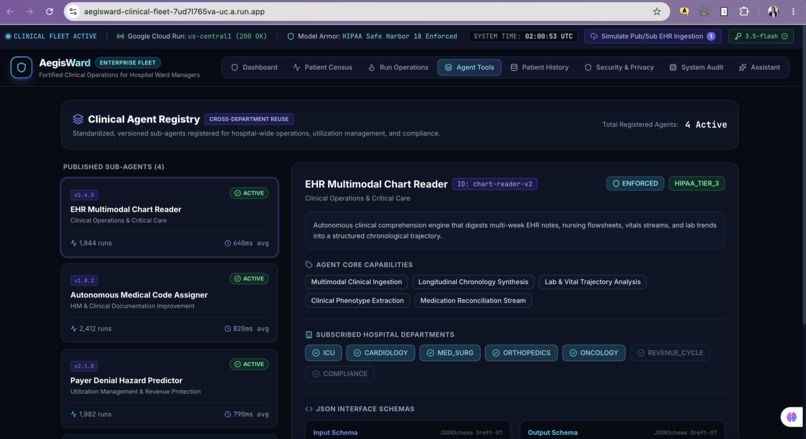Viewport: 806px width, 439px height.
Task: Click the ENTERPRISE FLEET badge
Action: tap(127, 63)
